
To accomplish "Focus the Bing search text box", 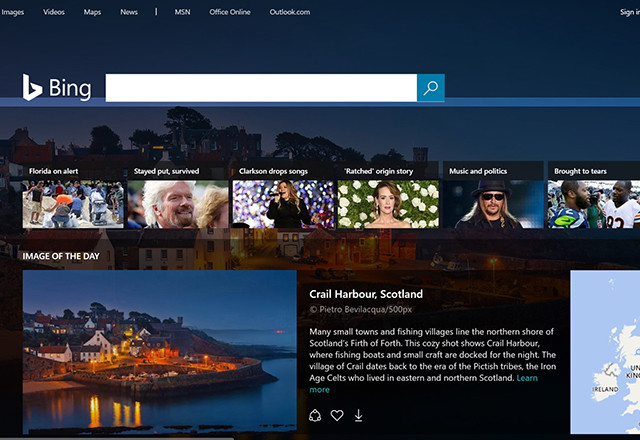I will pyautogui.click(x=261, y=87).
